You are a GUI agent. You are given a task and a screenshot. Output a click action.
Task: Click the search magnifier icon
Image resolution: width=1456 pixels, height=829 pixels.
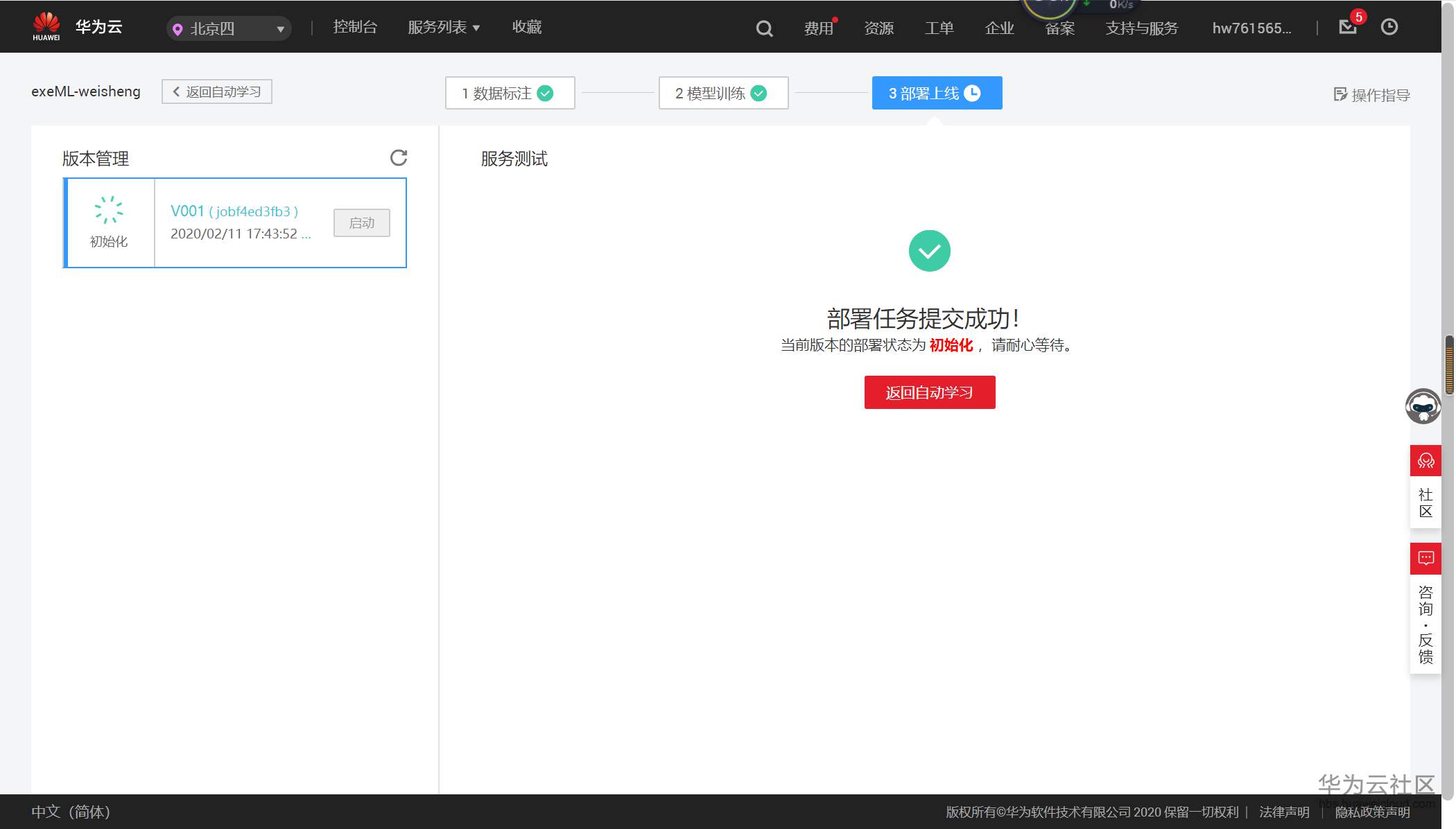tap(764, 28)
